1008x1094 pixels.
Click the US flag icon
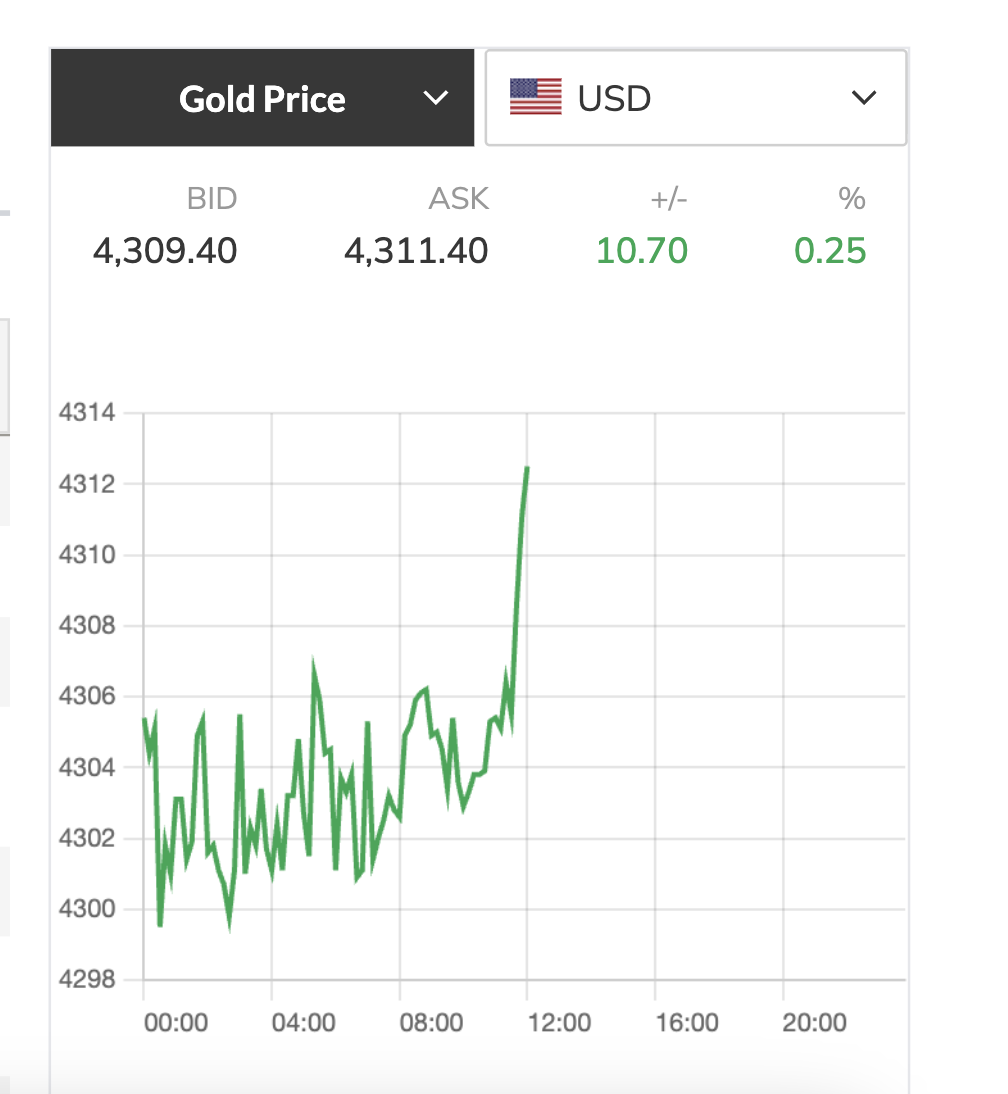click(536, 98)
